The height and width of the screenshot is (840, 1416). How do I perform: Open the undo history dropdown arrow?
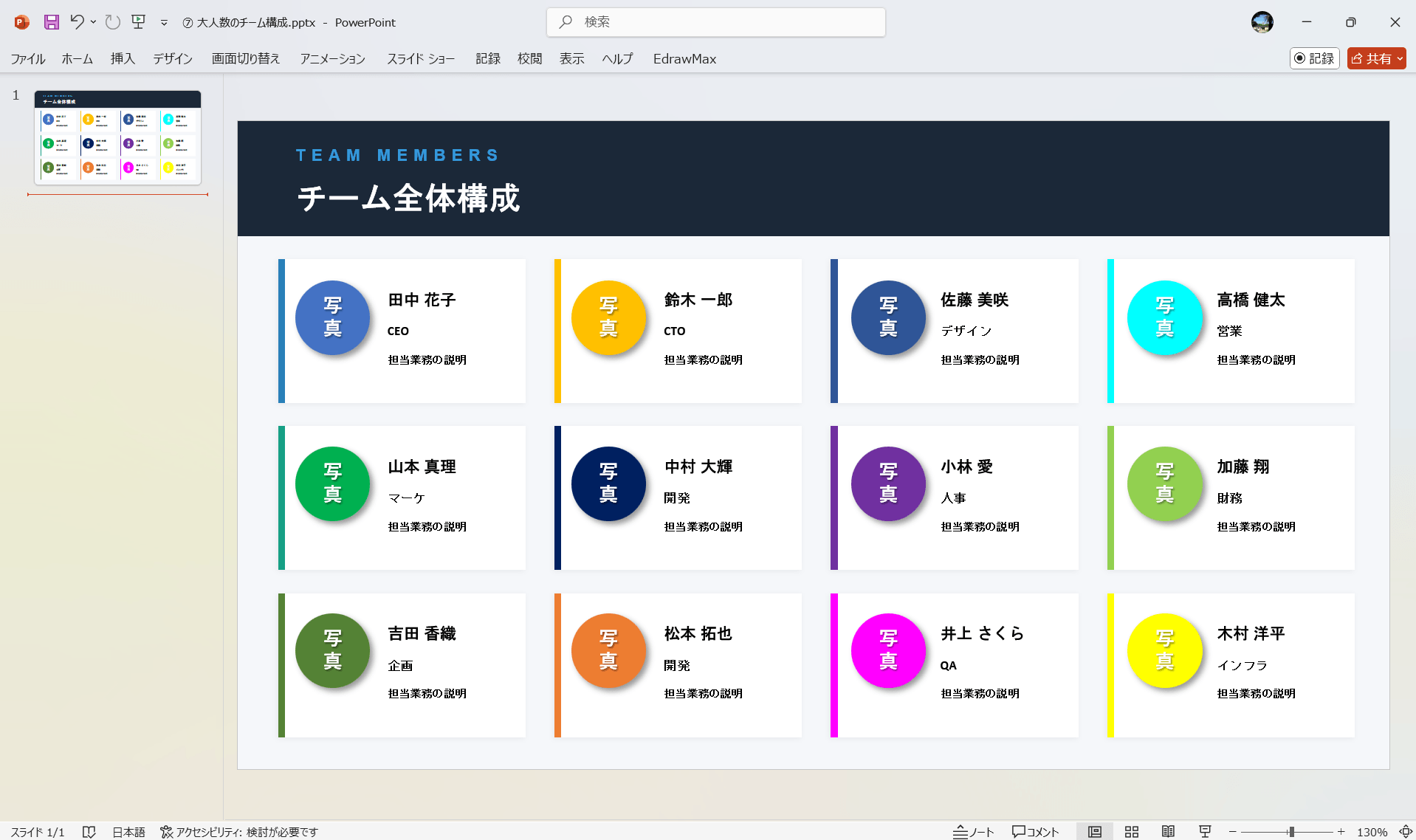(x=93, y=22)
